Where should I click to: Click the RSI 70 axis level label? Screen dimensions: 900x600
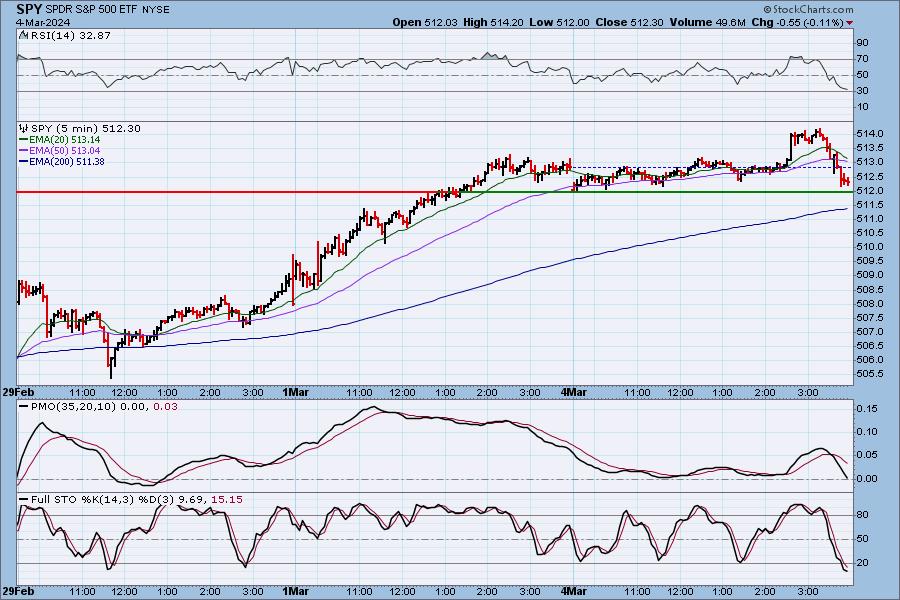(x=862, y=59)
